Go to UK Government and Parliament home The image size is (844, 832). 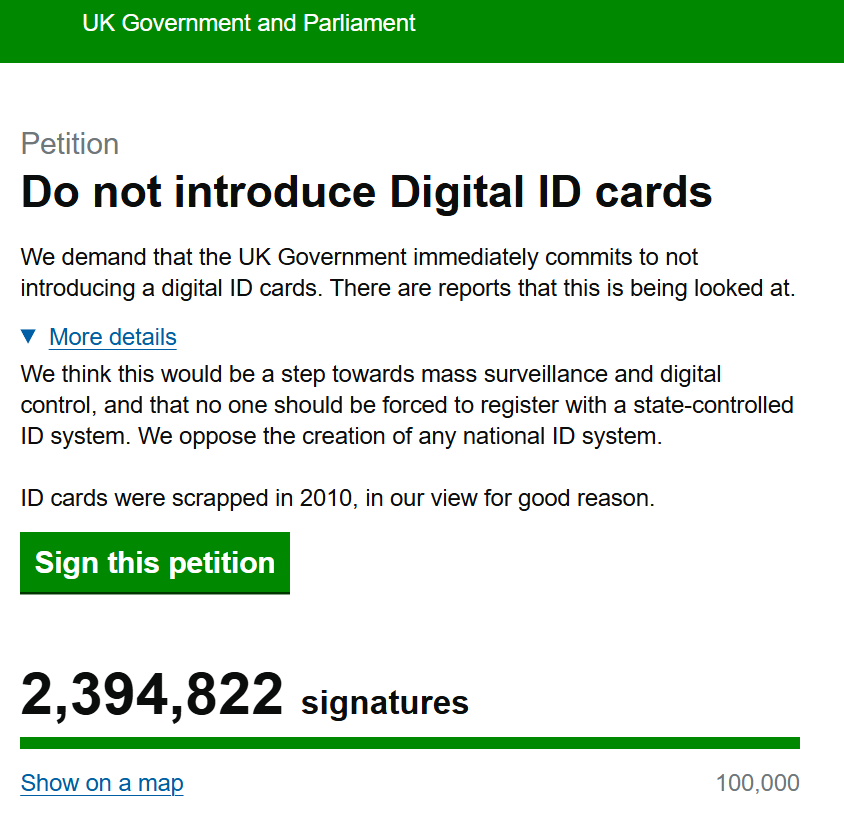[x=249, y=23]
